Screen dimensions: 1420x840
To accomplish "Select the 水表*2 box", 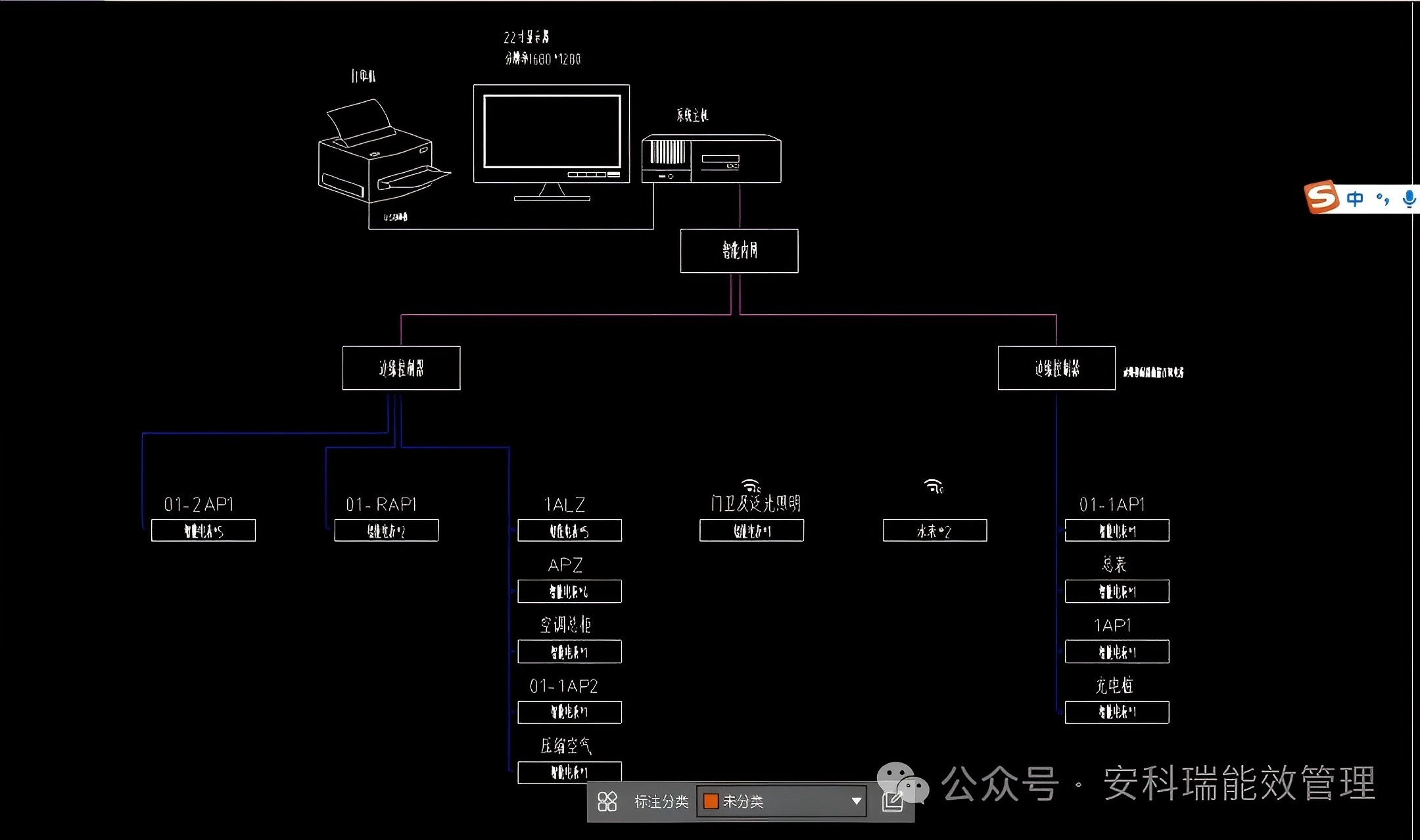I will click(x=935, y=530).
